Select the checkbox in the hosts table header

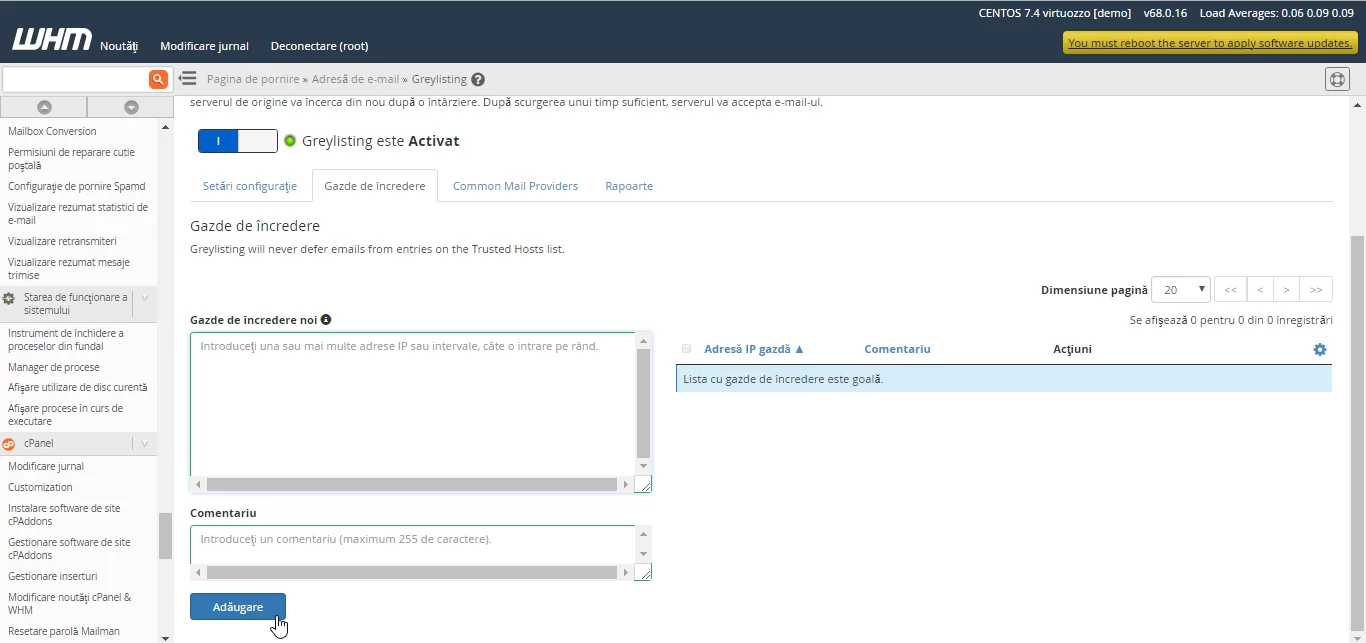coord(686,348)
